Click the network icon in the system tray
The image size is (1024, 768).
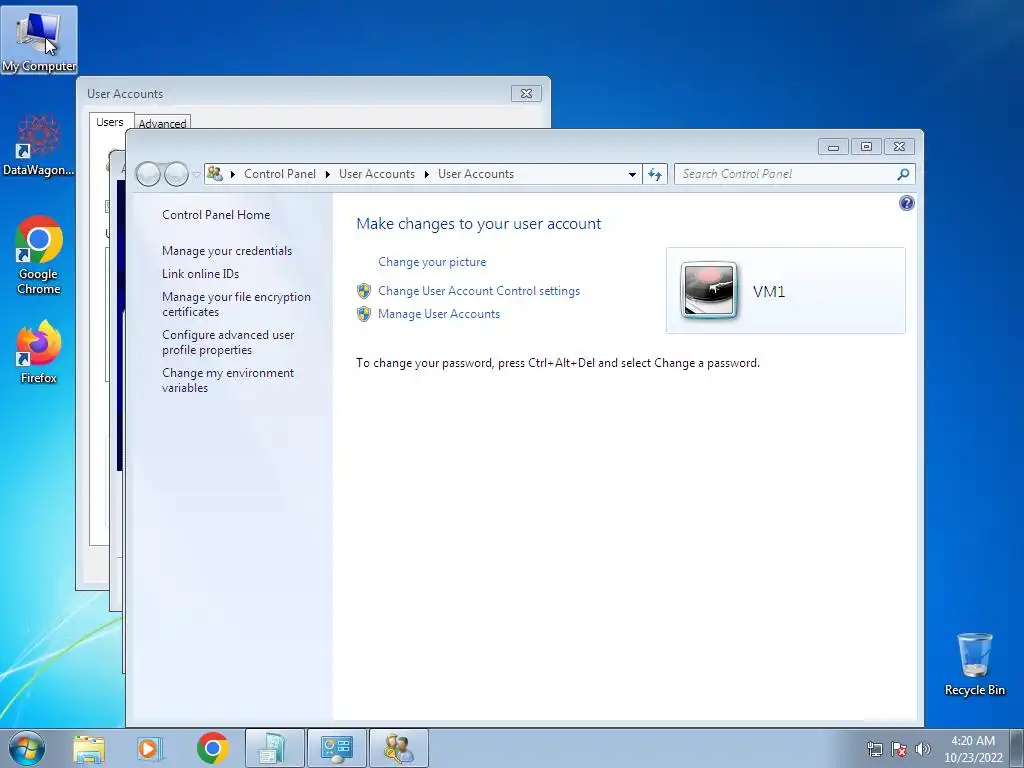[x=874, y=749]
